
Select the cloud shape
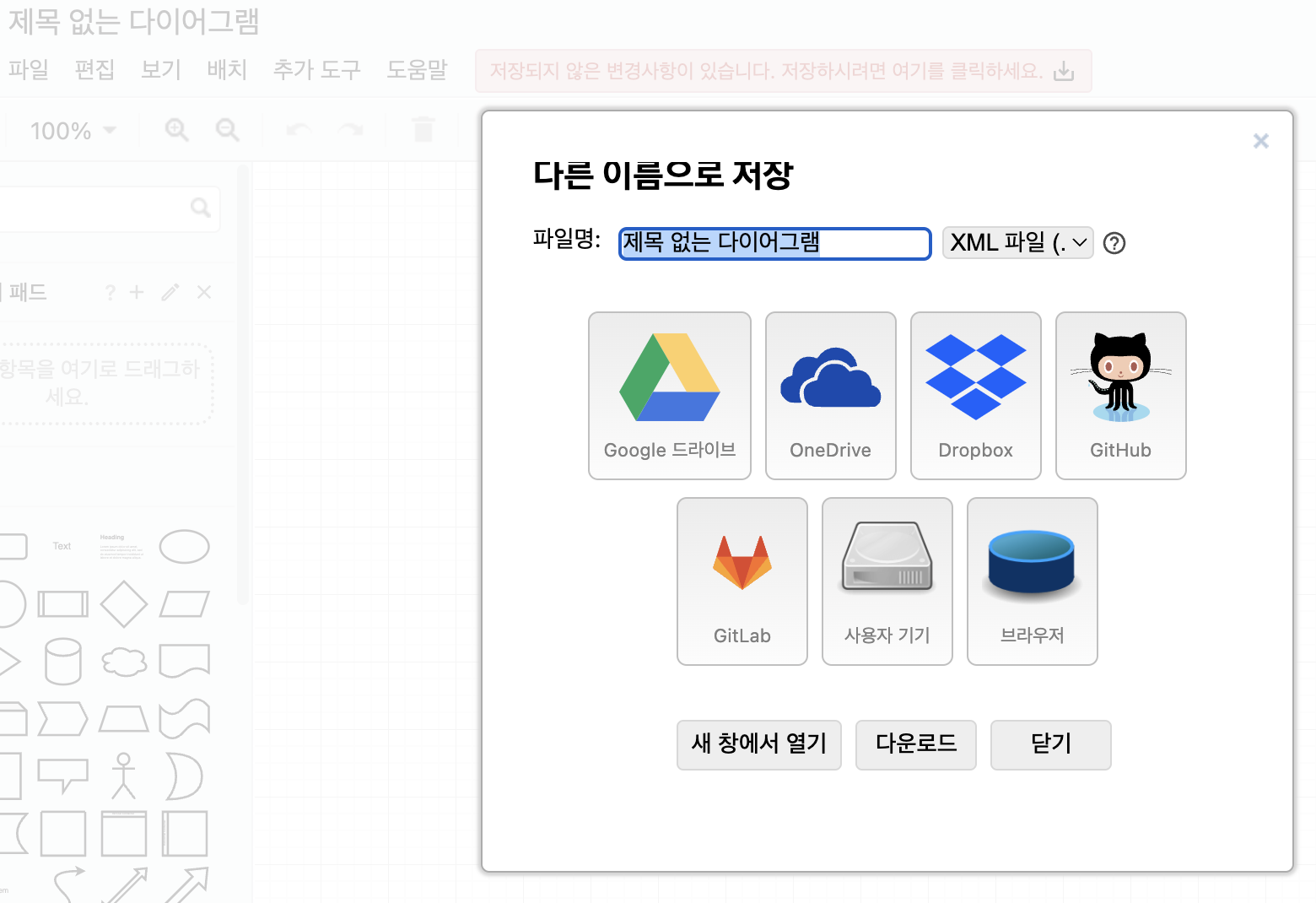[x=124, y=662]
